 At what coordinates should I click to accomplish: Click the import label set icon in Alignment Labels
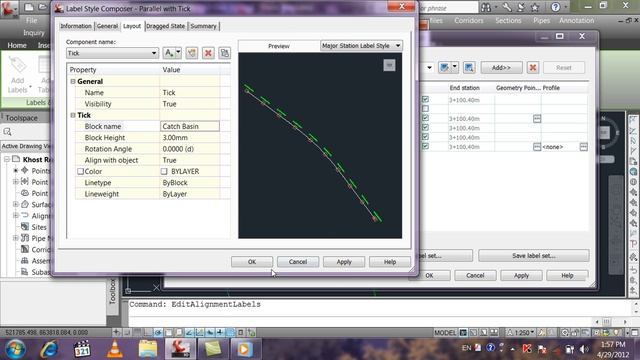coord(444,68)
